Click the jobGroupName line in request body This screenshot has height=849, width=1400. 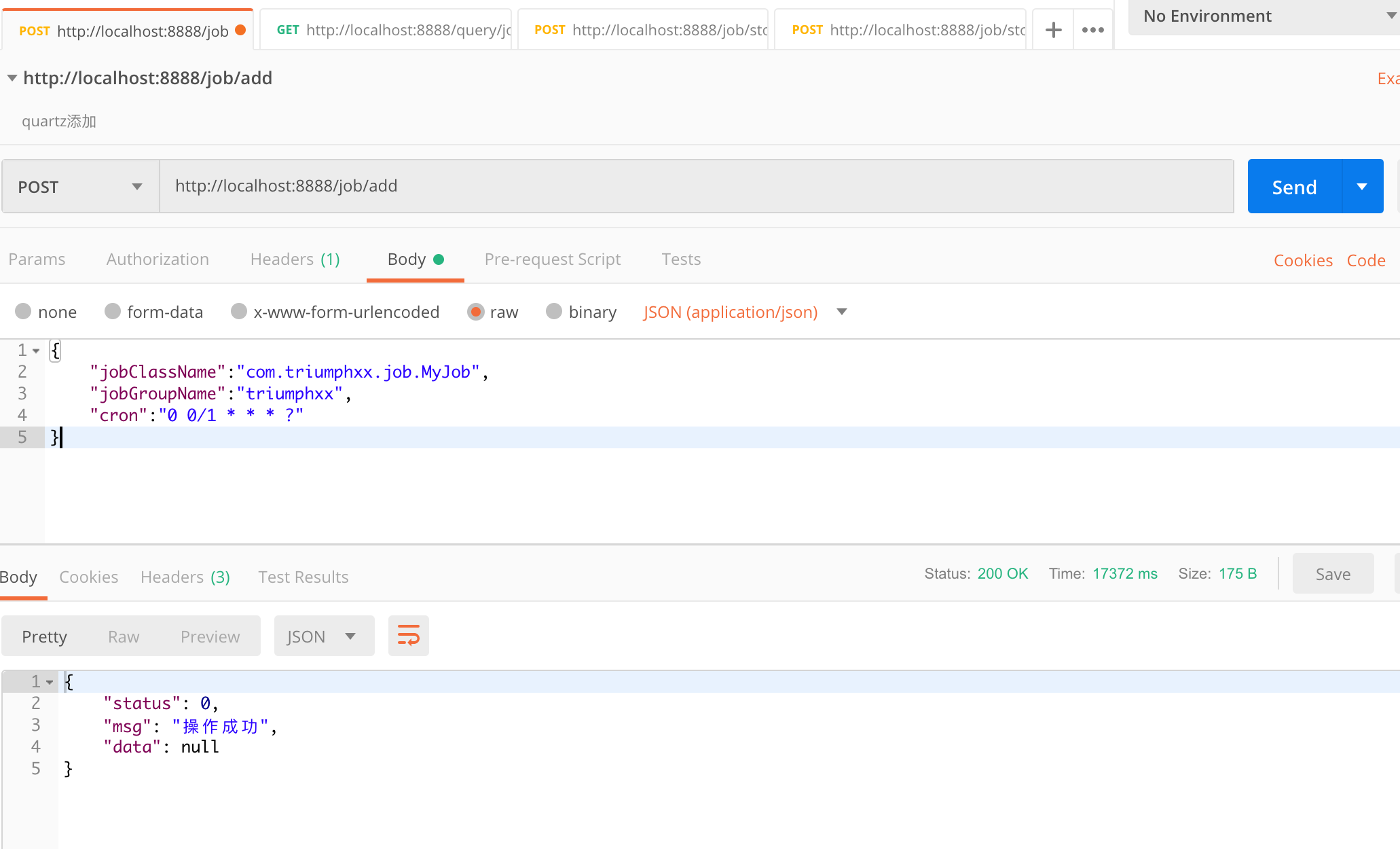coord(221,393)
